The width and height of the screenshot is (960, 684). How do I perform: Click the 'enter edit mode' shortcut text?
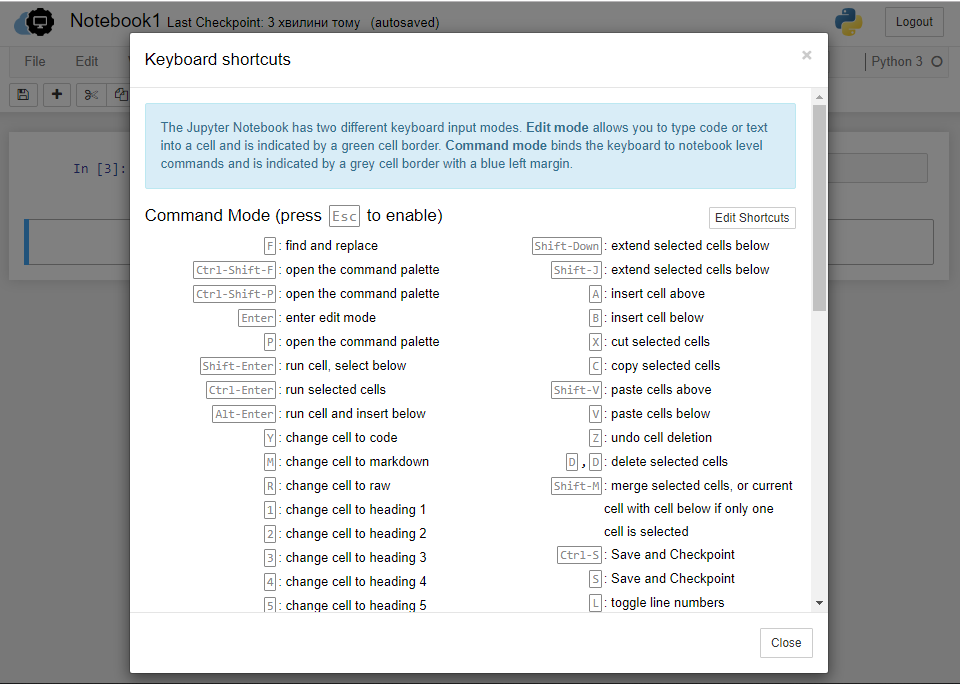click(331, 318)
